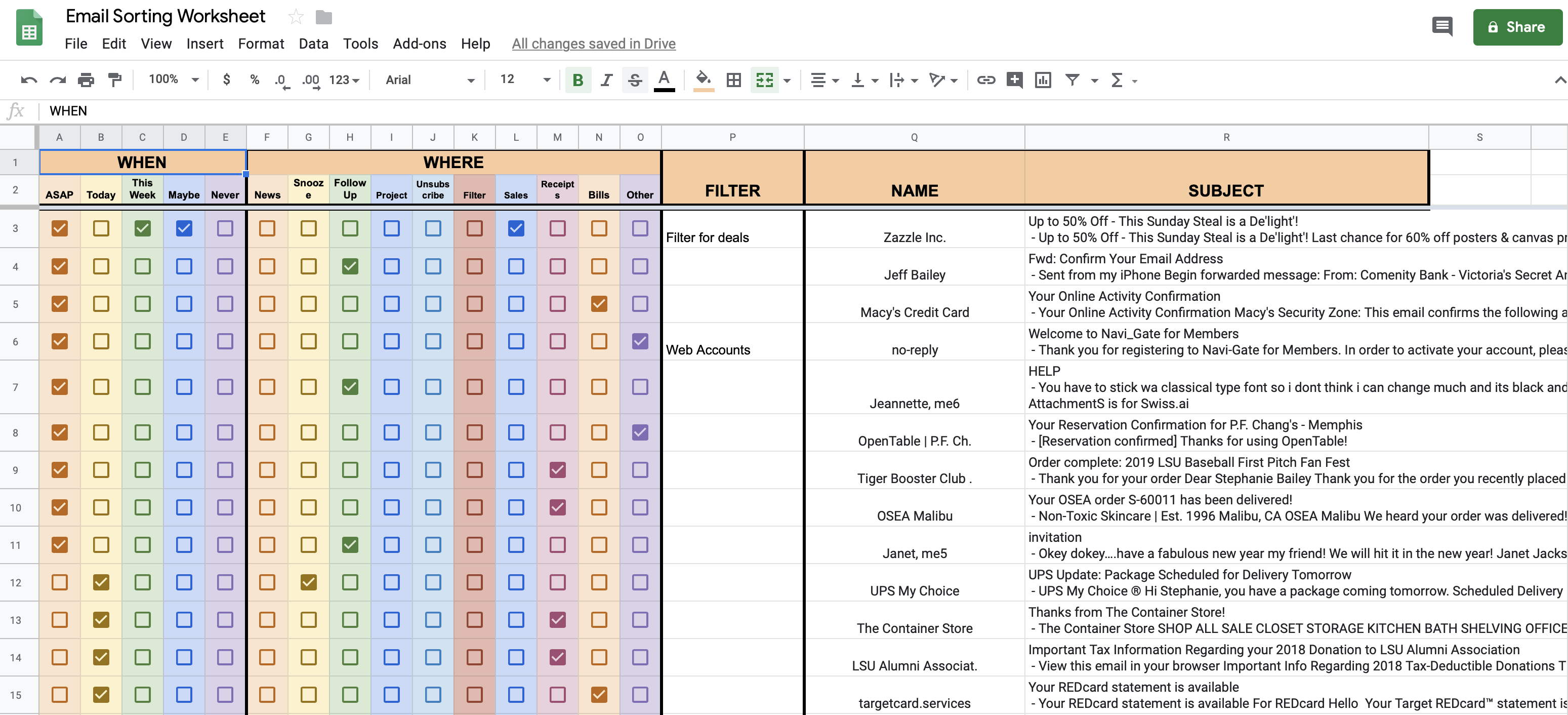This screenshot has height=715, width=1568.
Task: Open the Insert menu
Action: [x=204, y=44]
